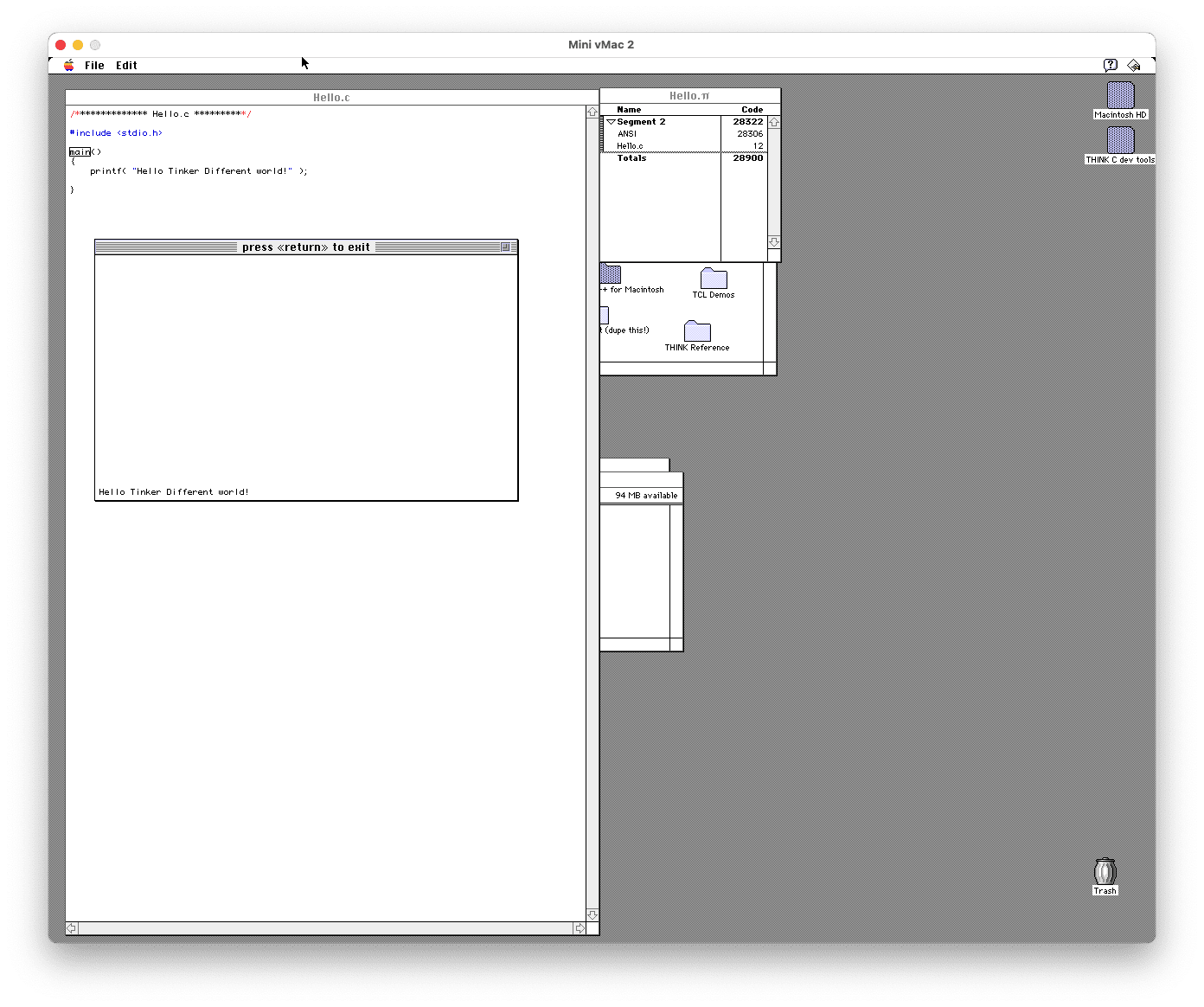Click the Hello.c header comment line
The image size is (1204, 1007).
[x=160, y=114]
